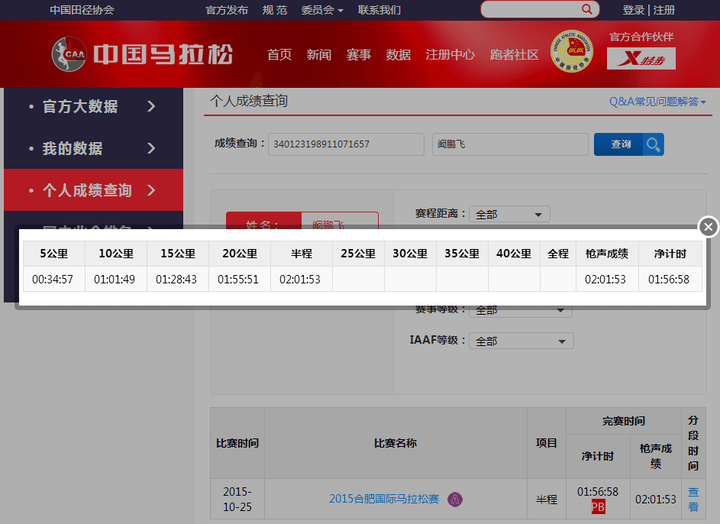This screenshot has height=524, width=720.
Task: Click the 15公里 time 01:28:43
Action: click(176, 279)
